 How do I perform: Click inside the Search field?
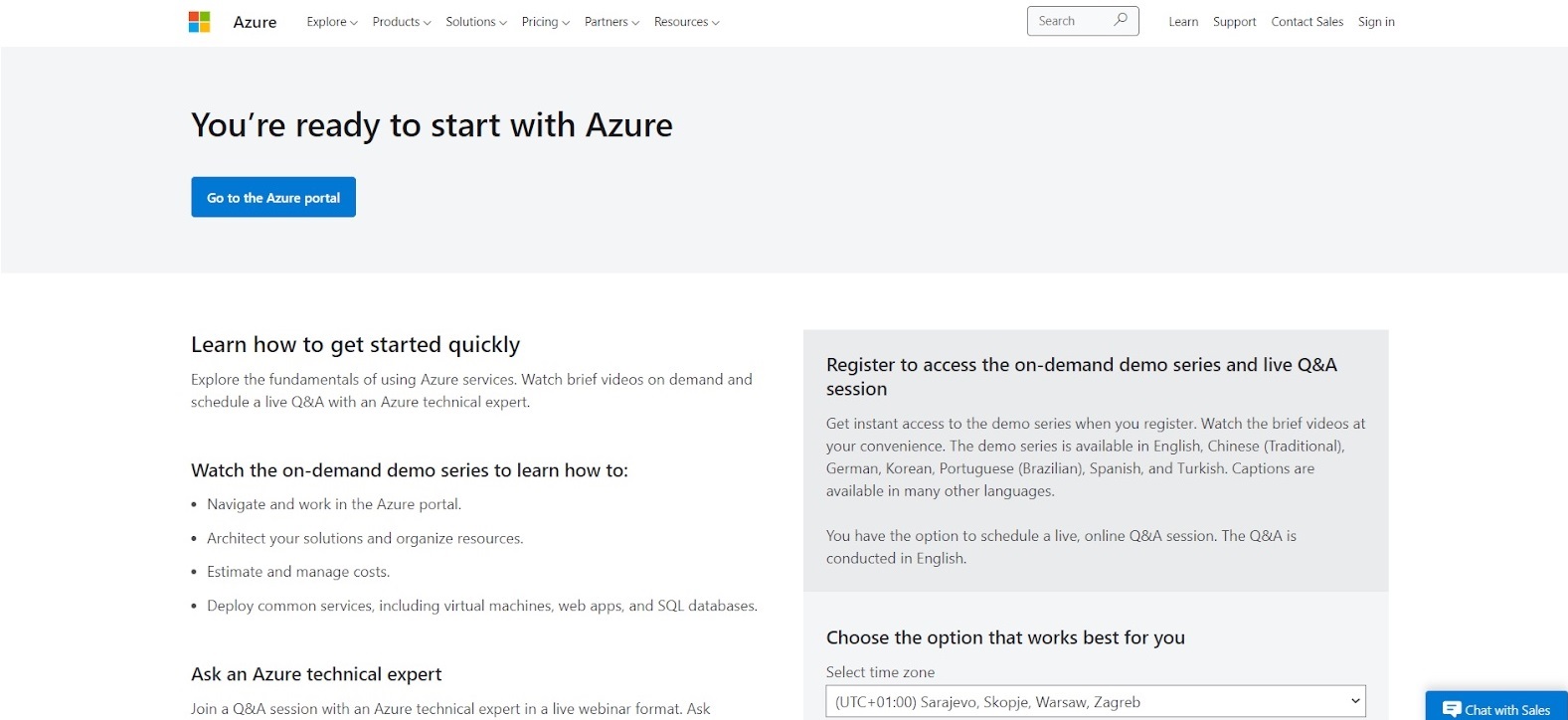tap(1069, 21)
